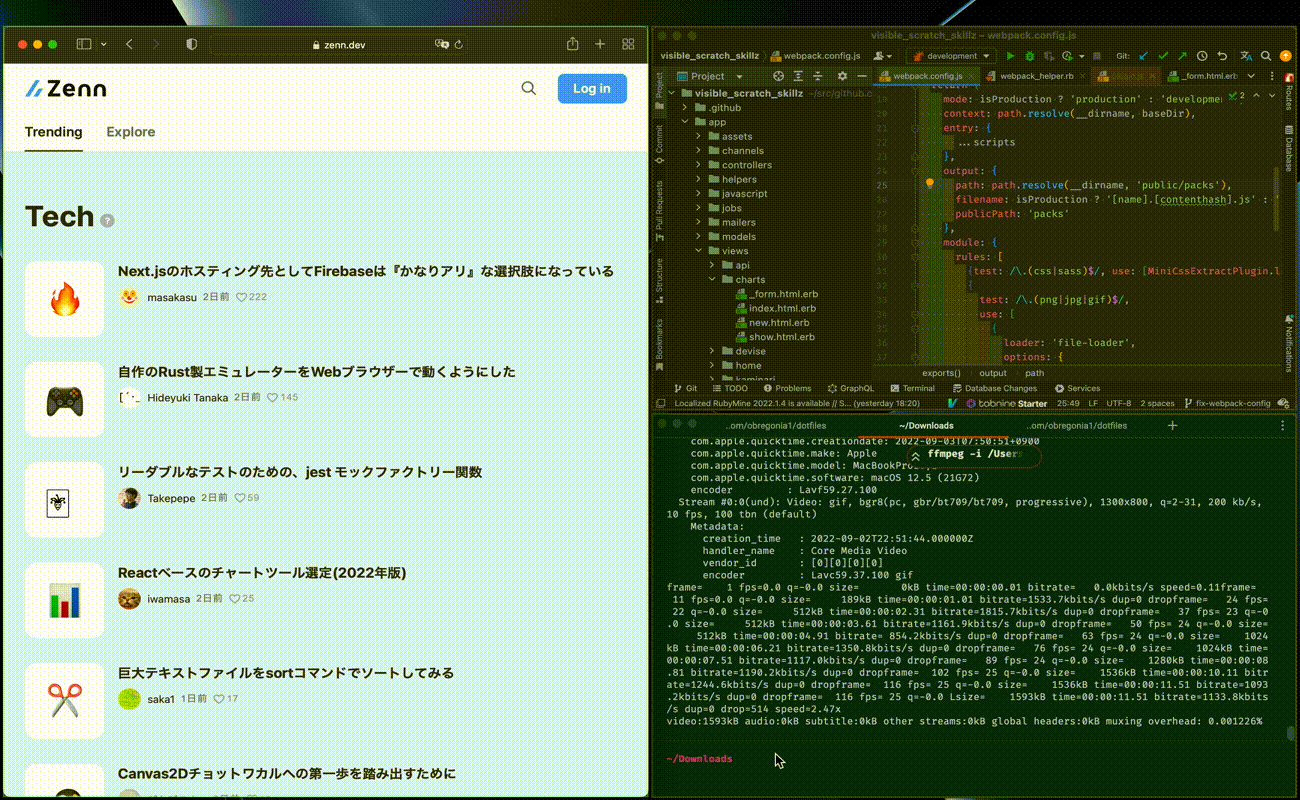The image size is (1300, 800).
Task: Open the TODO tool window
Action: [x=728, y=388]
